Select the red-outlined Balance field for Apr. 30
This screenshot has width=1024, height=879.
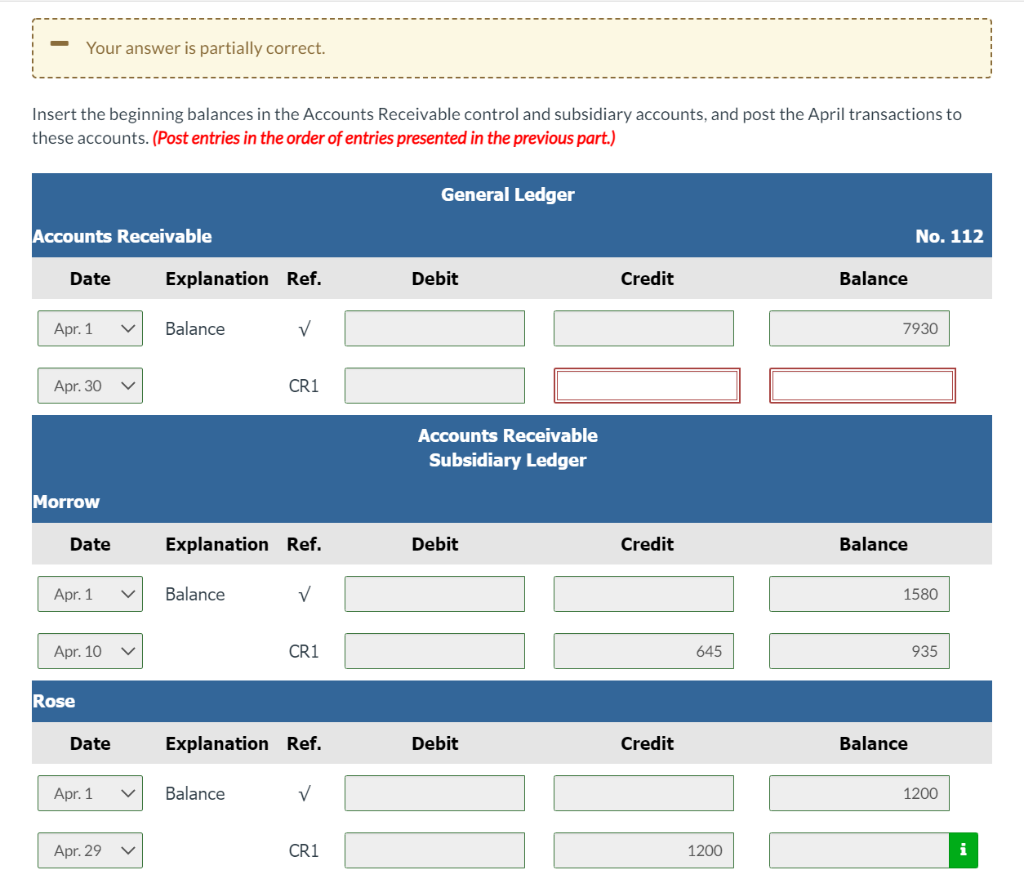pos(860,385)
